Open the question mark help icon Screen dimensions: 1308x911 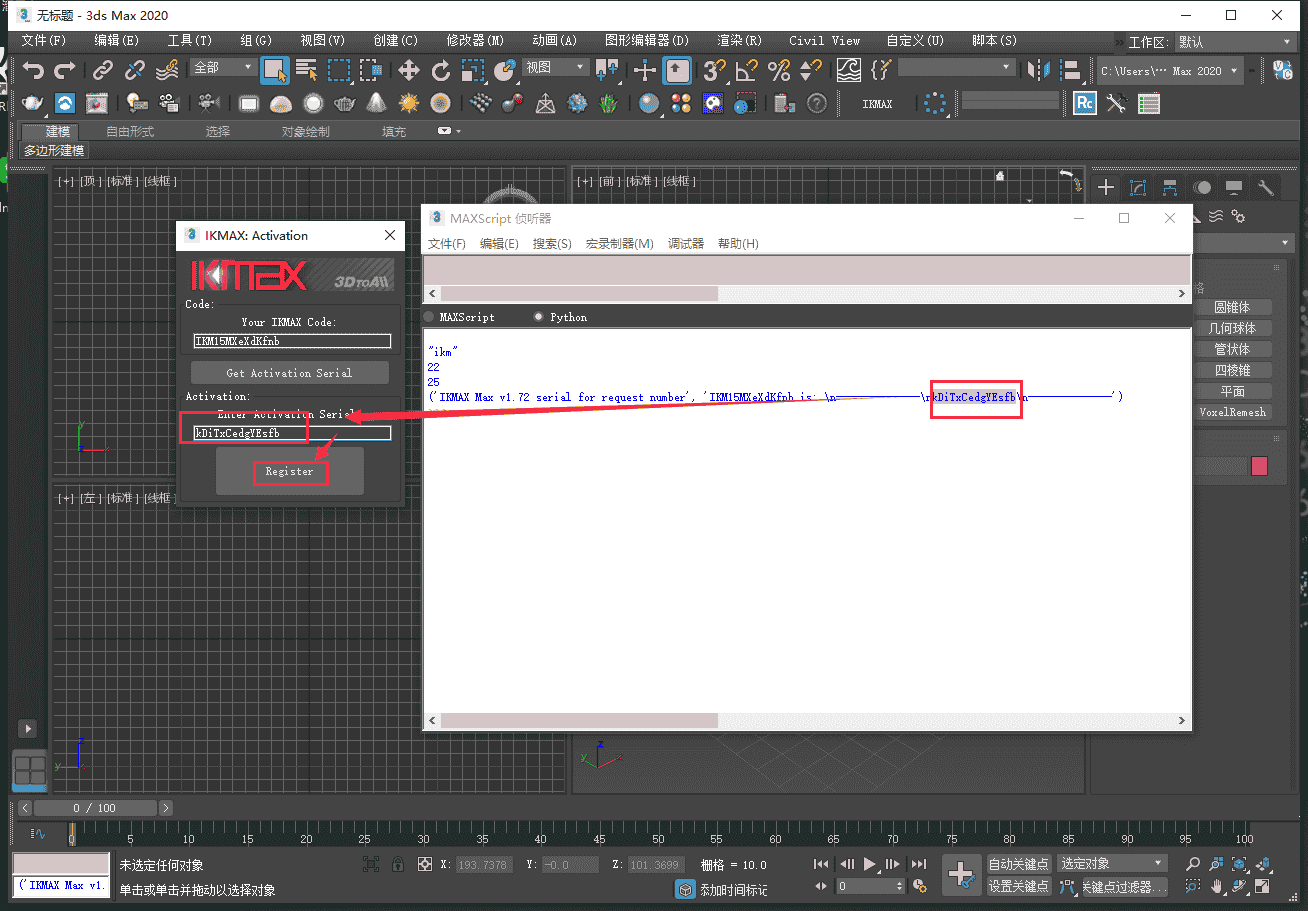point(817,103)
